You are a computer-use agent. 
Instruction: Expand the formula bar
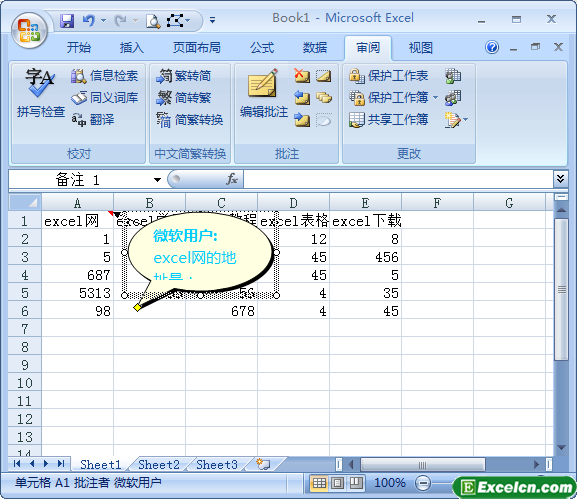point(560,179)
